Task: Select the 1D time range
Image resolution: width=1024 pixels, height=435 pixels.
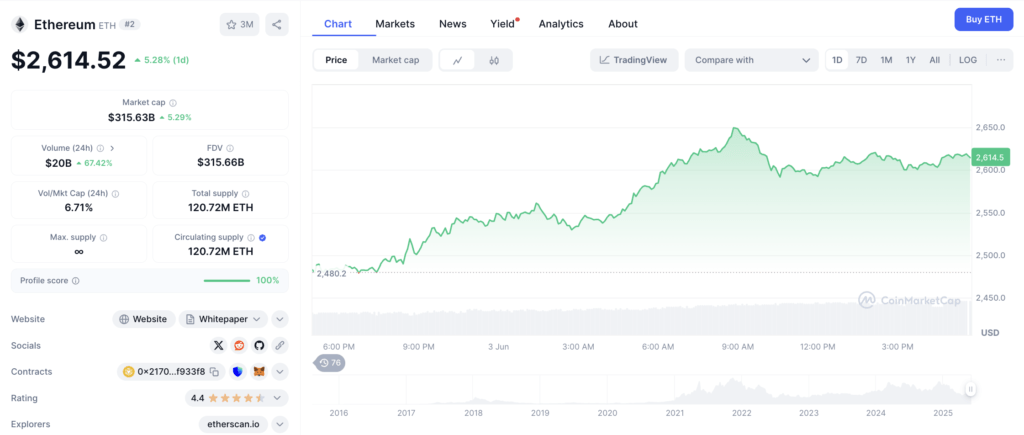Action: pos(837,60)
